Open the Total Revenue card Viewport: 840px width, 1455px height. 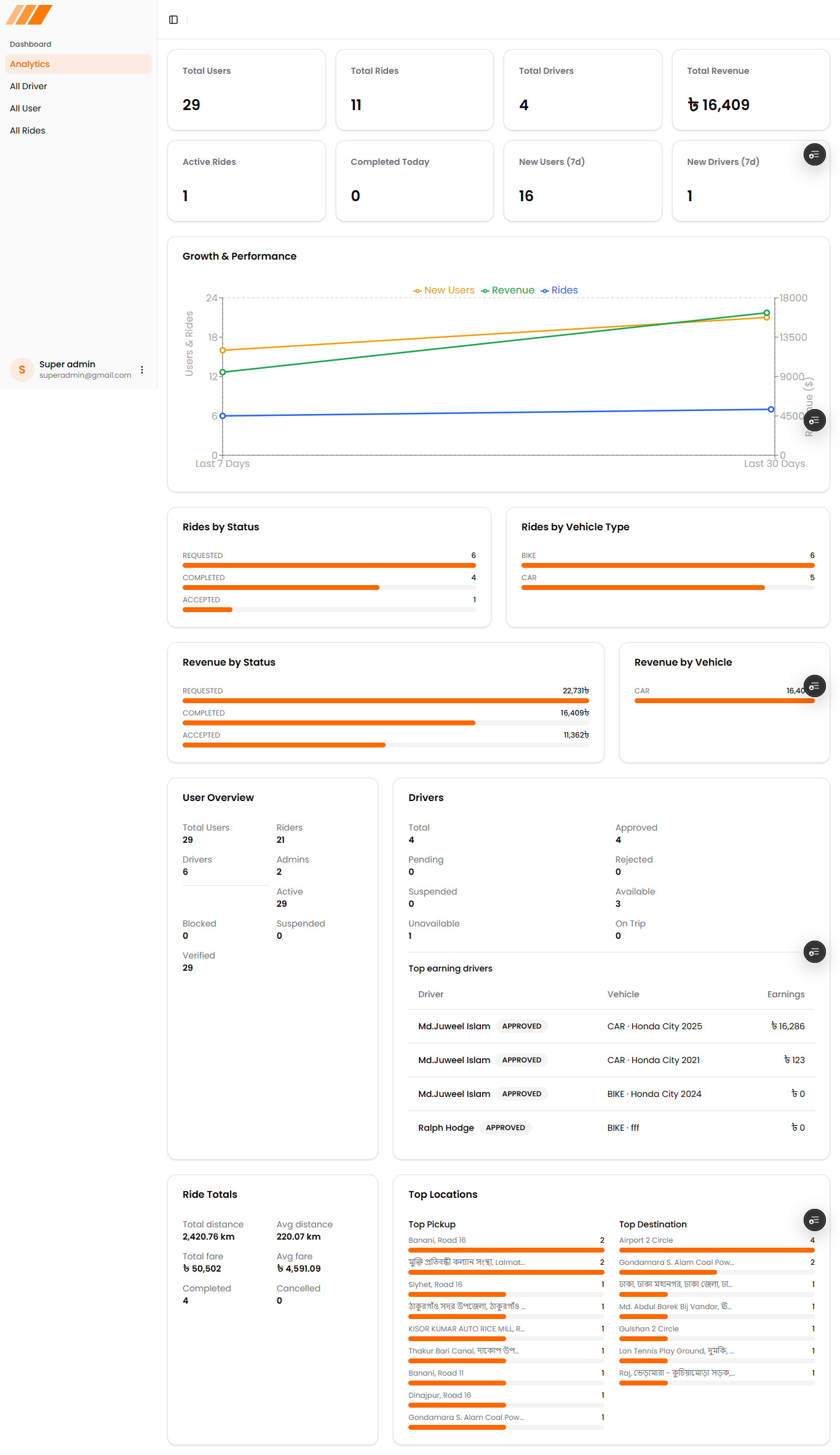(751, 90)
